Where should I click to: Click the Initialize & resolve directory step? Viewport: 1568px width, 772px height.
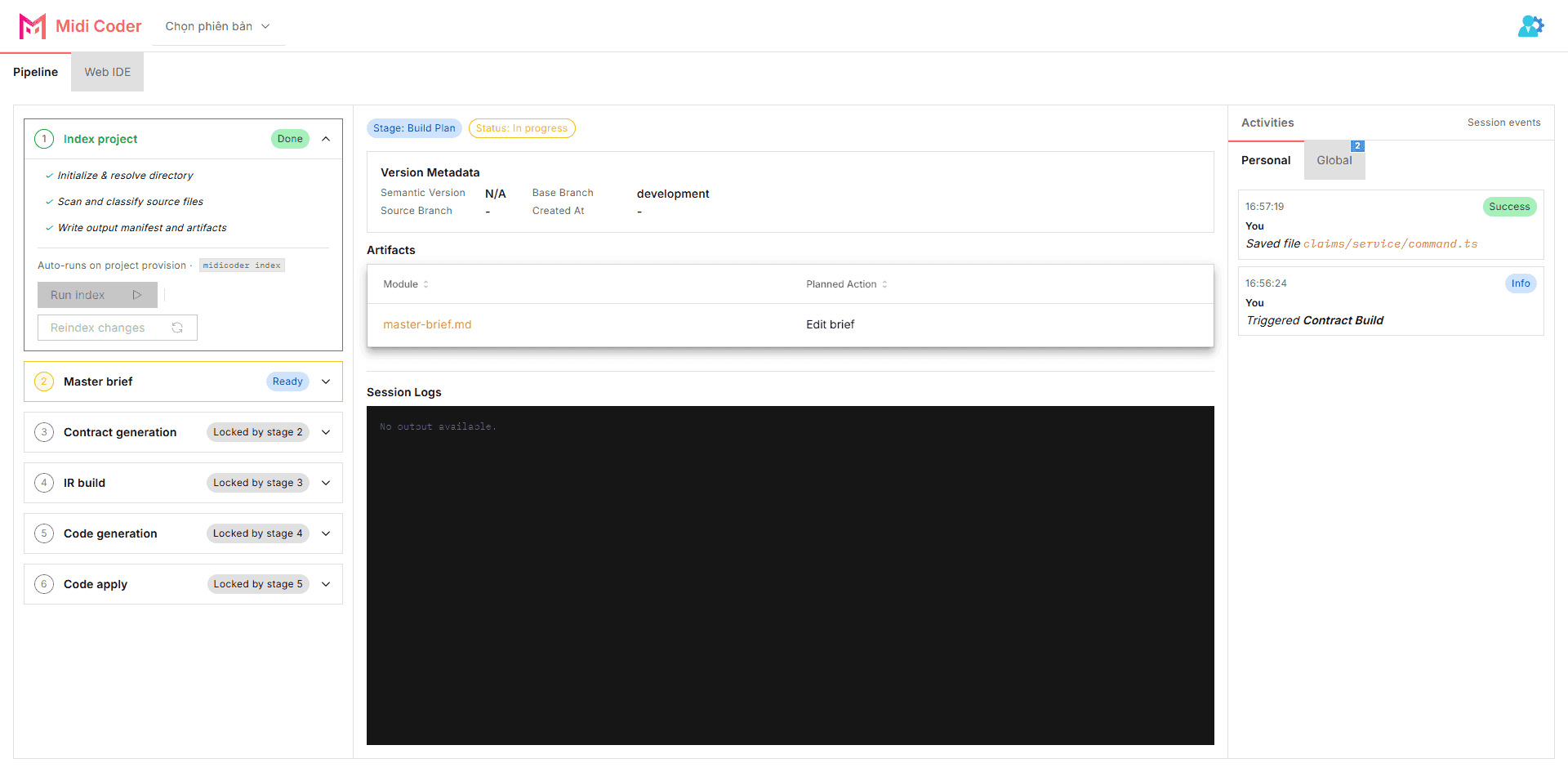tap(125, 176)
